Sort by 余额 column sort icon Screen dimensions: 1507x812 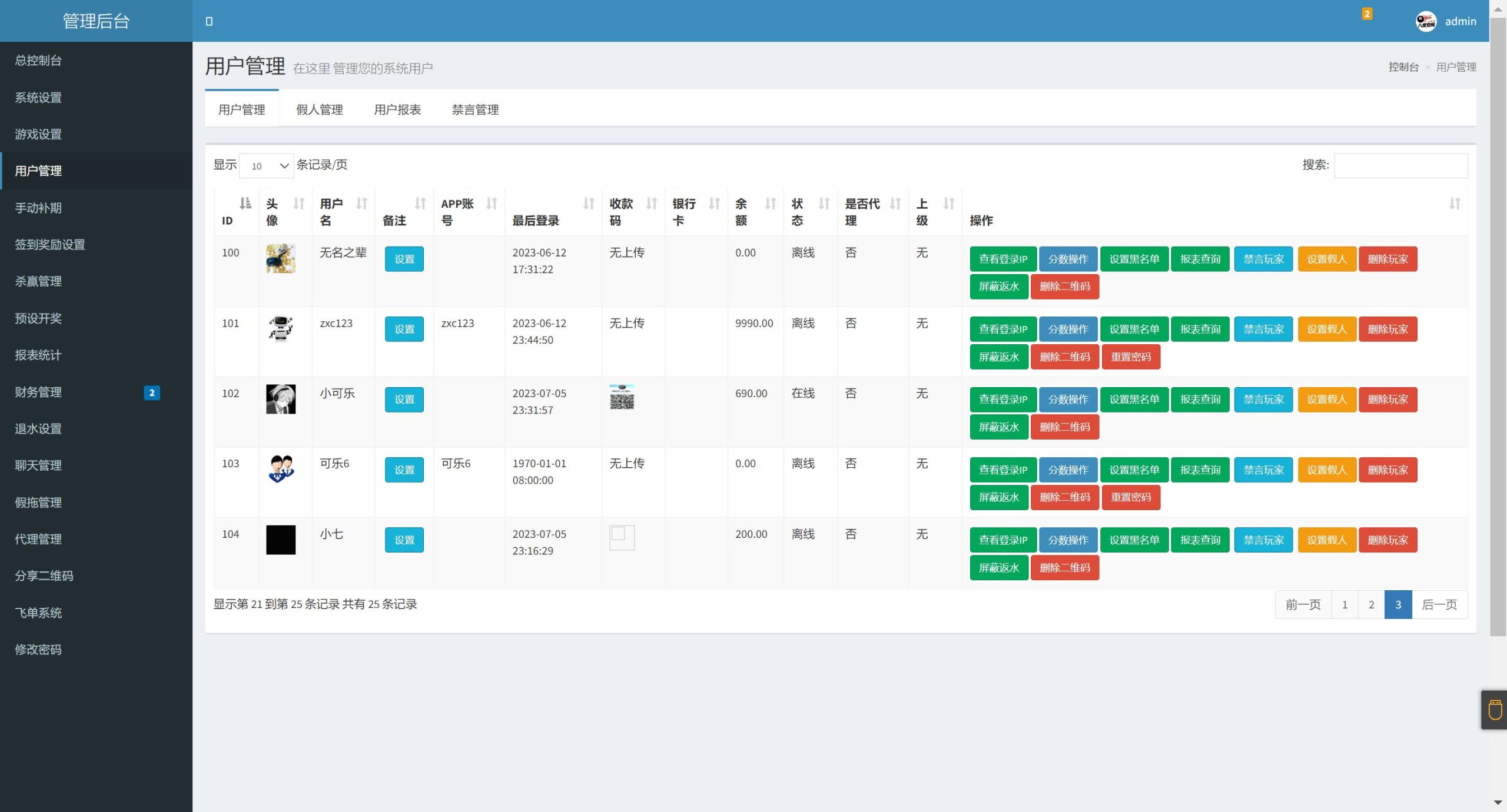[770, 204]
